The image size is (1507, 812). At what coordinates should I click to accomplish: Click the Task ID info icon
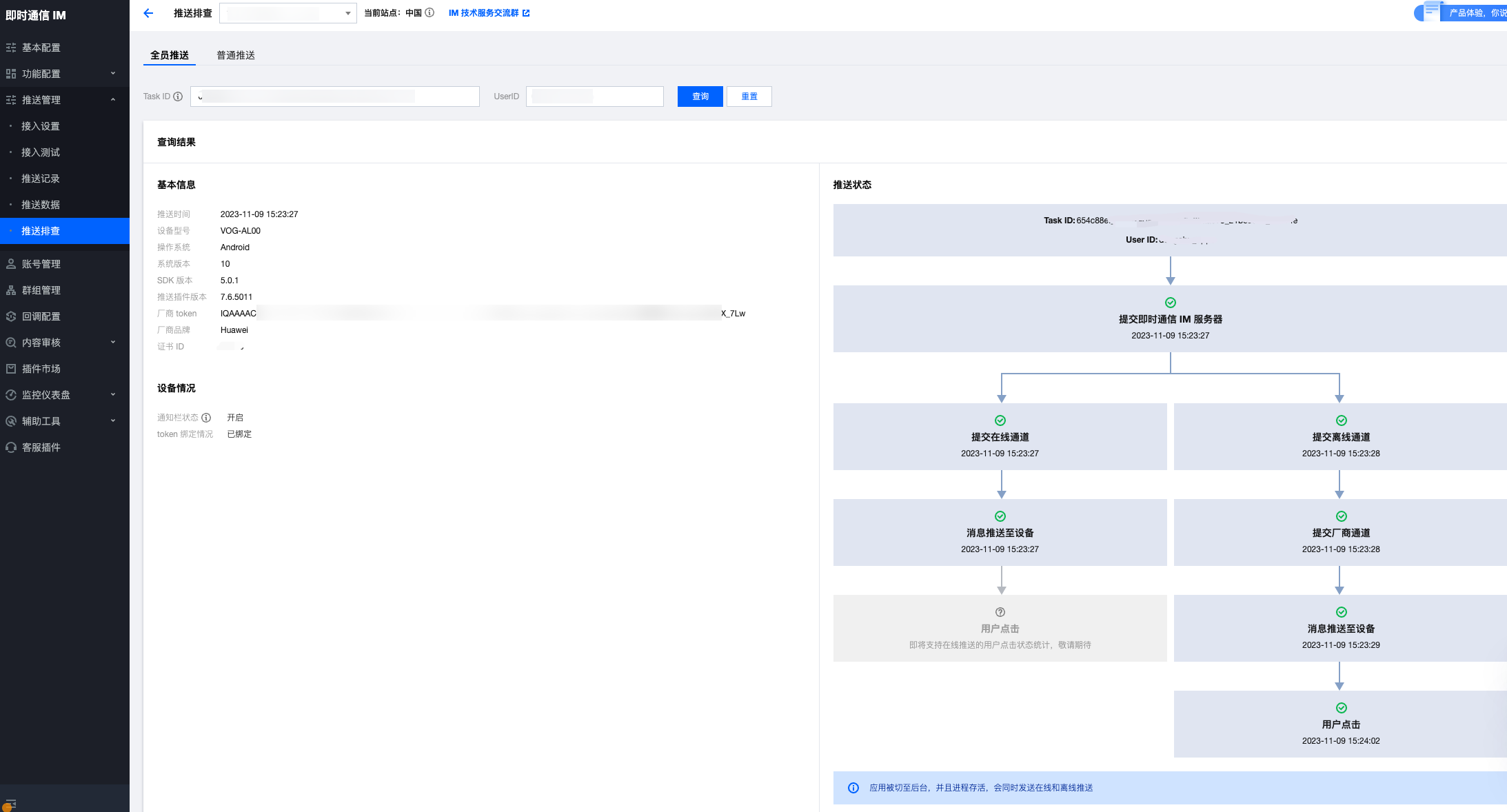point(178,97)
